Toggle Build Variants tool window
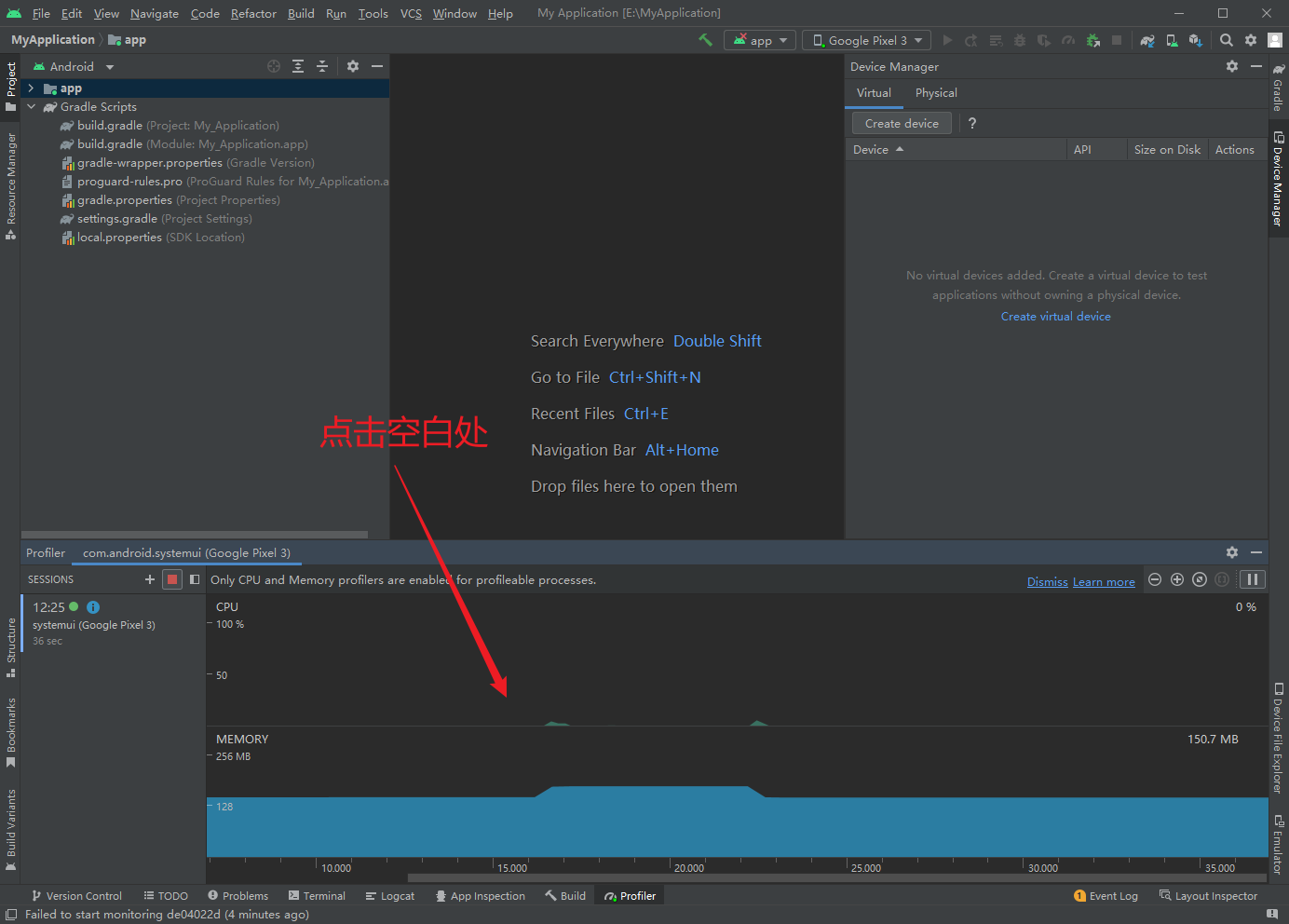The height and width of the screenshot is (924, 1289). click(x=10, y=830)
